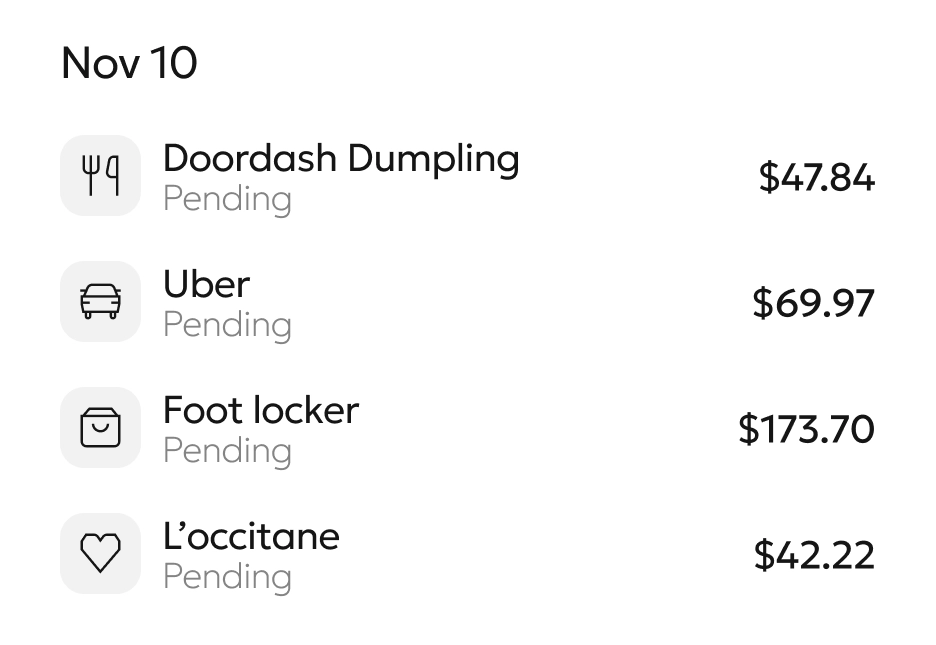Select the L'occitane transaction name
The width and height of the screenshot is (936, 645).
251,536
